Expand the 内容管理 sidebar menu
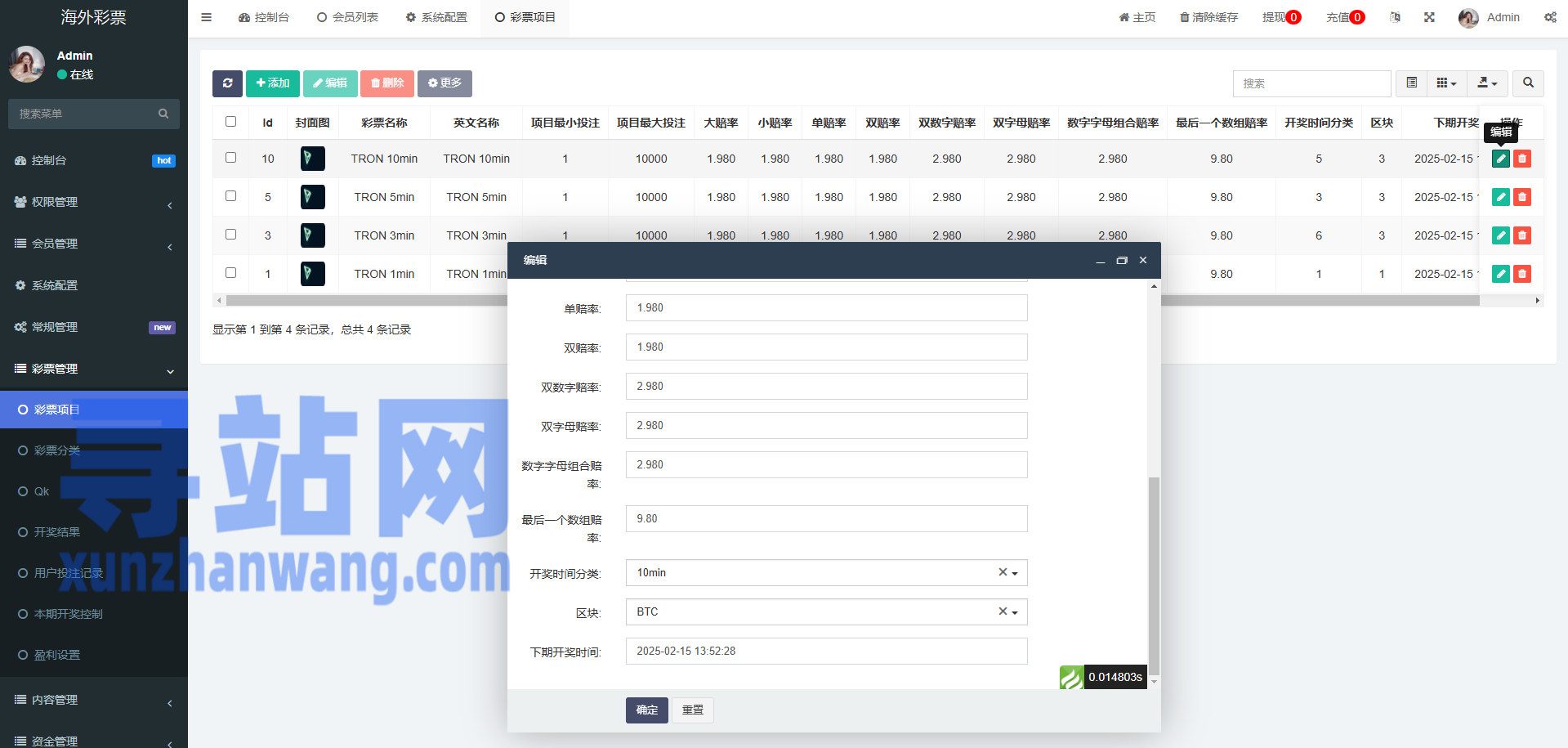 pyautogui.click(x=94, y=700)
